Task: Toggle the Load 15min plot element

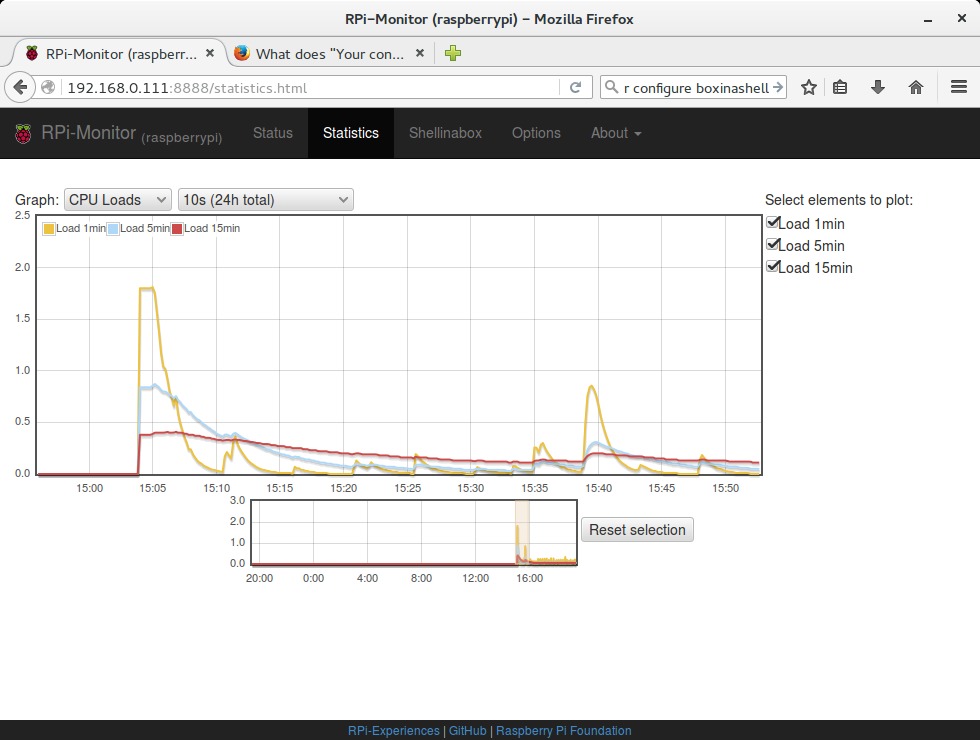Action: (772, 266)
